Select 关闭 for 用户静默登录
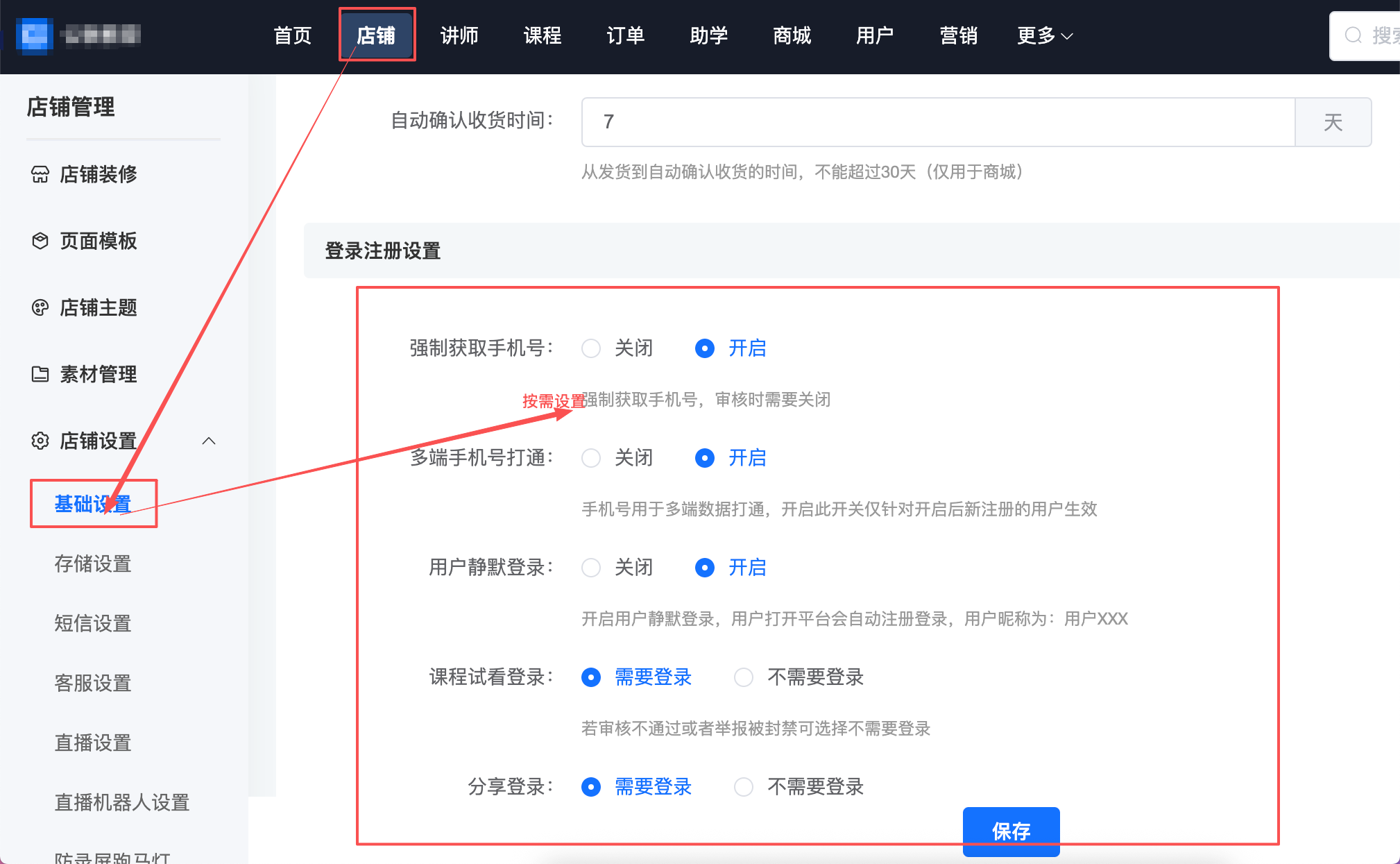Viewport: 1400px width, 864px height. coord(591,568)
